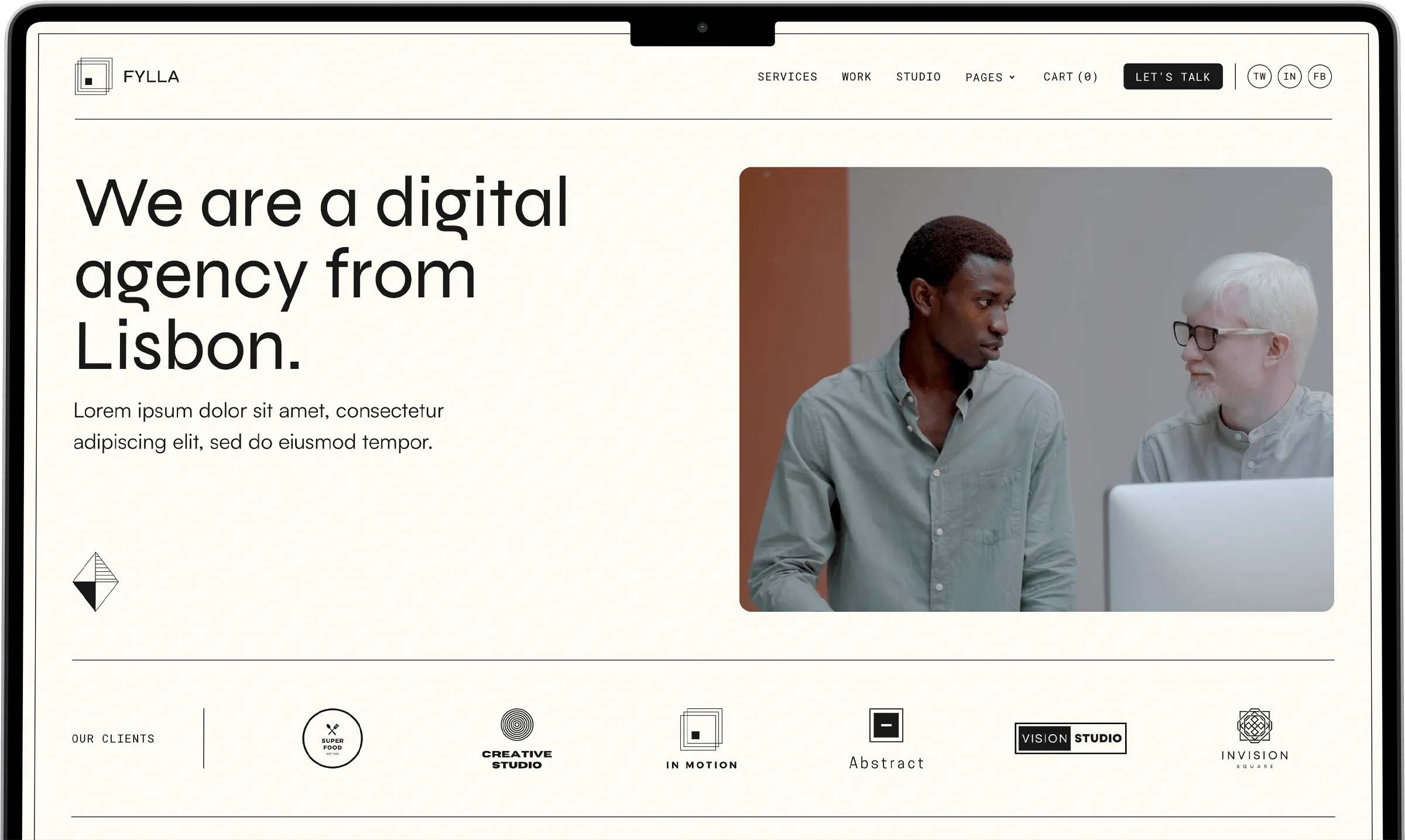The height and width of the screenshot is (840, 1405).
Task: Click the Fylla square logo icon
Action: [93, 76]
